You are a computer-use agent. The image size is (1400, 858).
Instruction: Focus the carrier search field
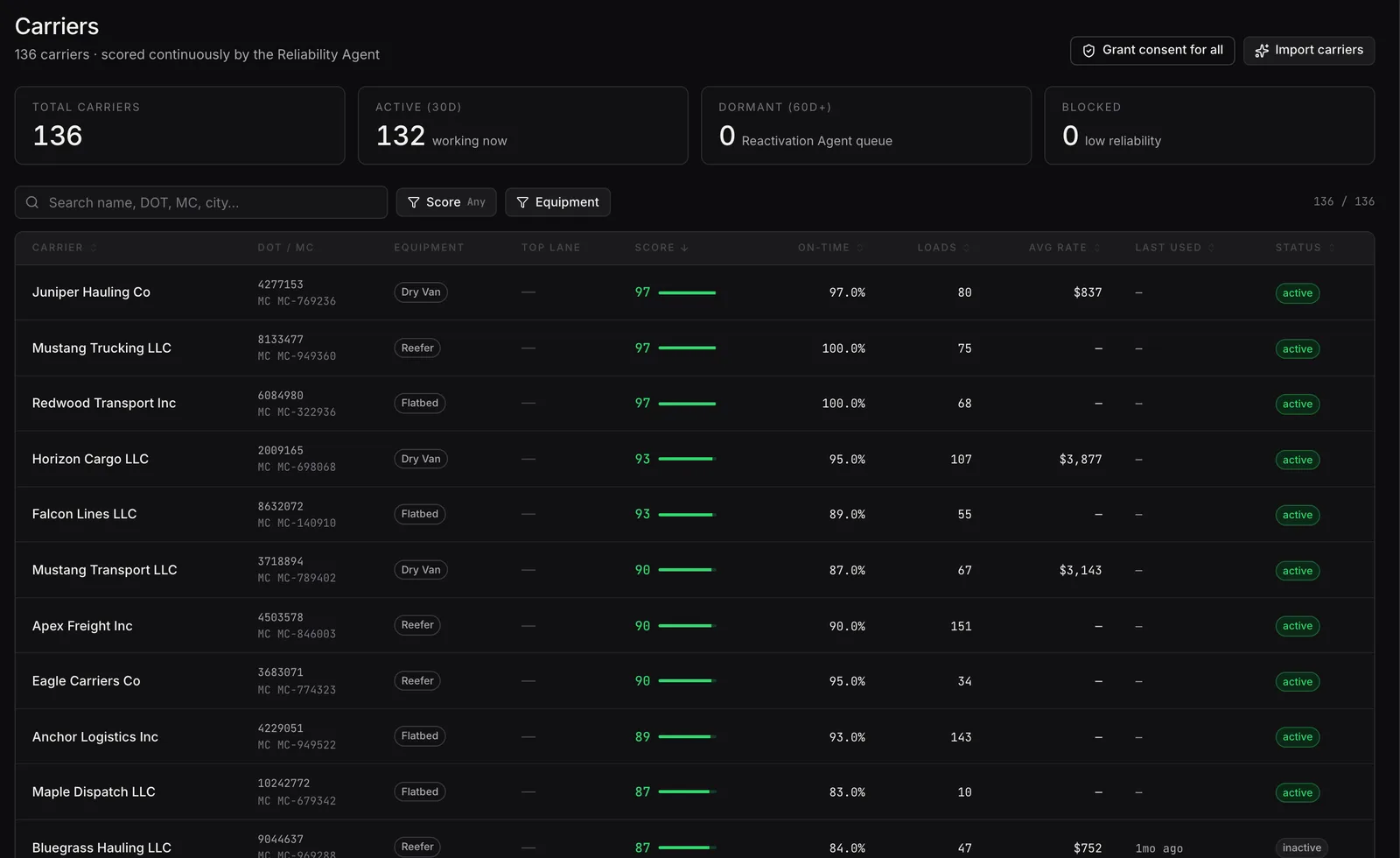tap(201, 202)
